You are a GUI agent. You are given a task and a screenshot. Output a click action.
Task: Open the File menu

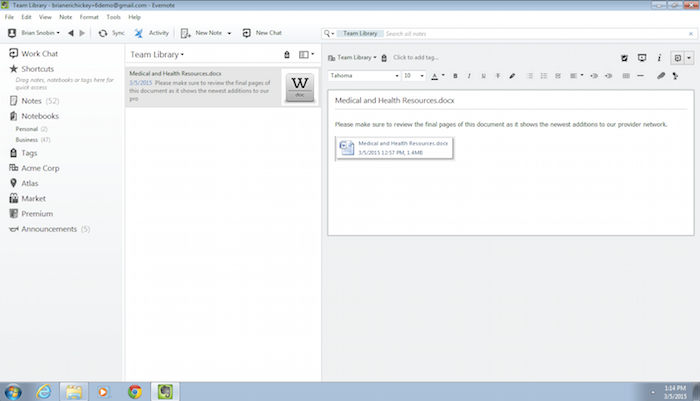(x=9, y=17)
